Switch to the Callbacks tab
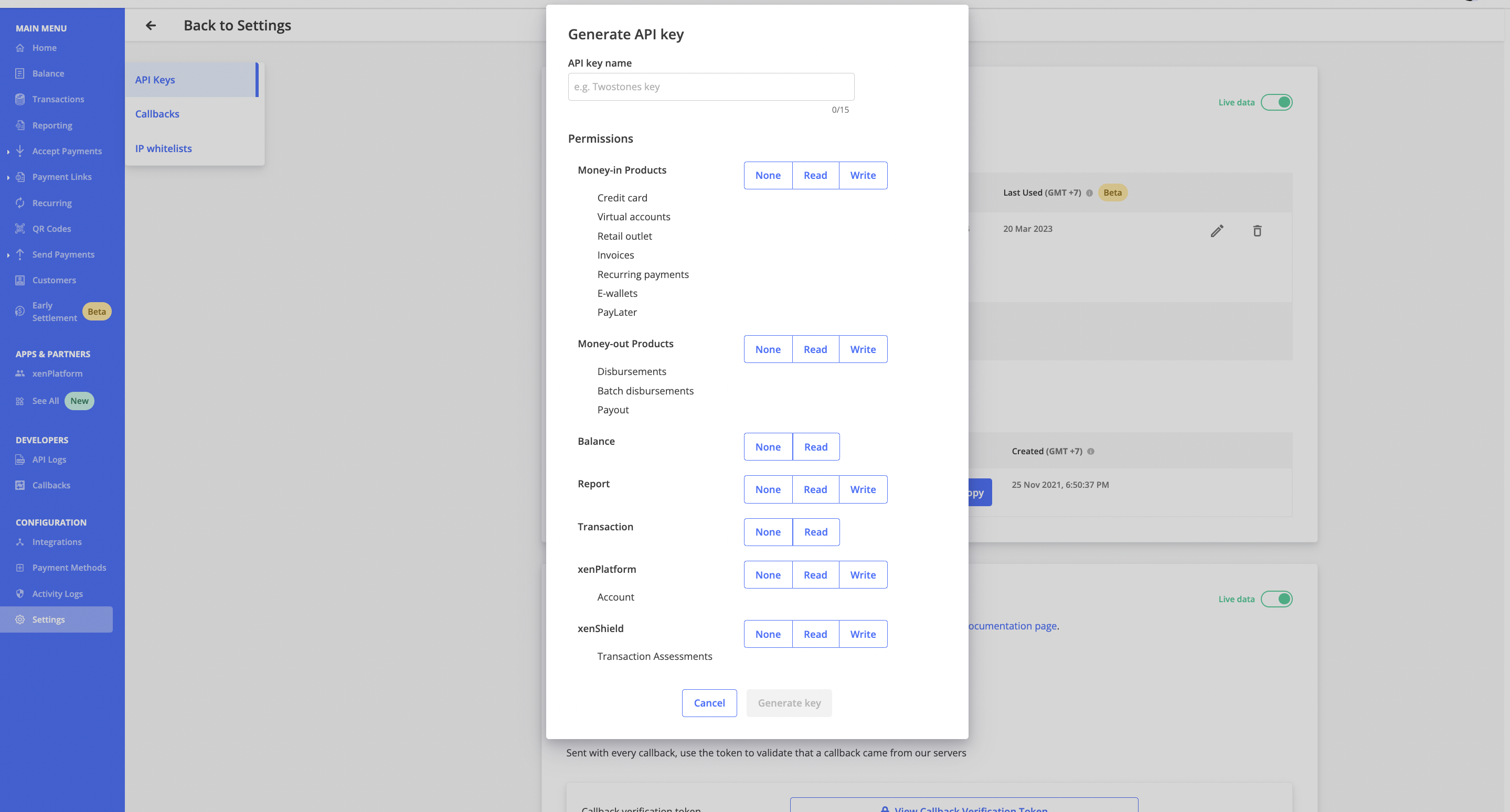 coord(157,114)
